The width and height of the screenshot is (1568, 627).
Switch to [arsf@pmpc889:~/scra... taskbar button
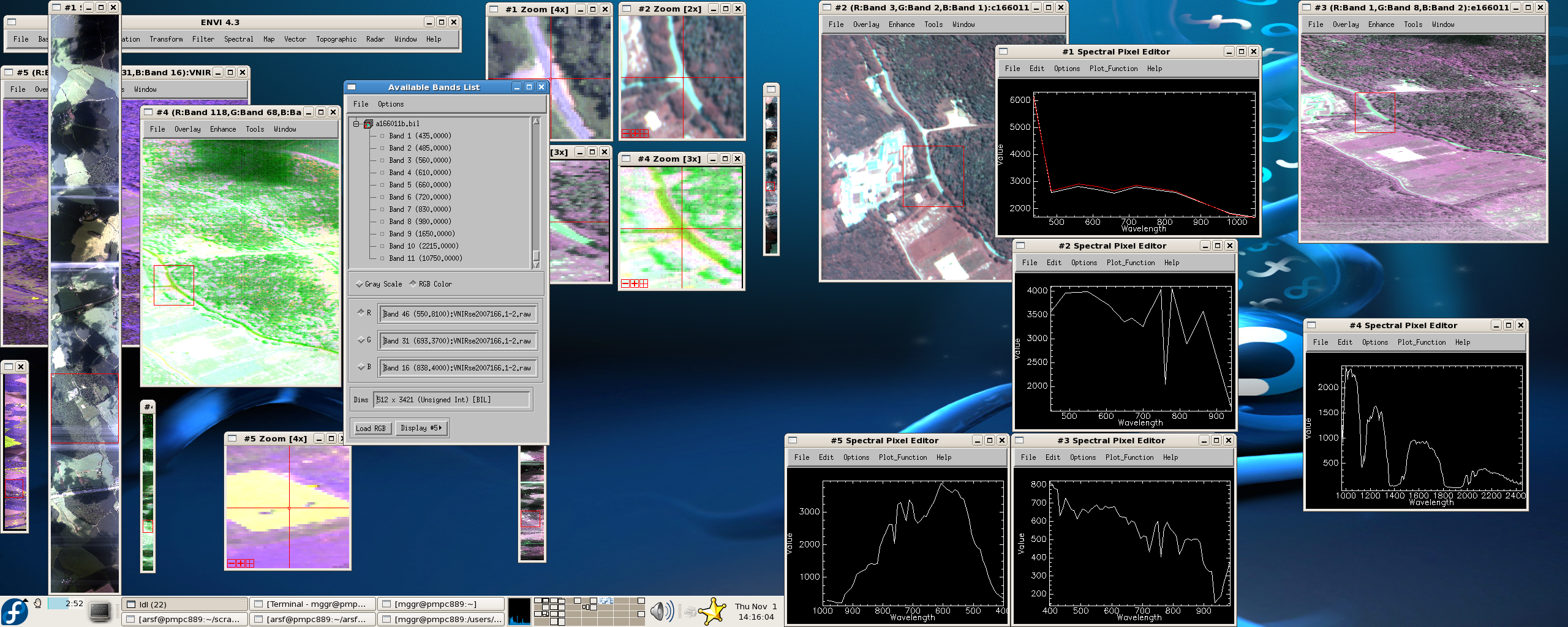pyautogui.click(x=185, y=619)
